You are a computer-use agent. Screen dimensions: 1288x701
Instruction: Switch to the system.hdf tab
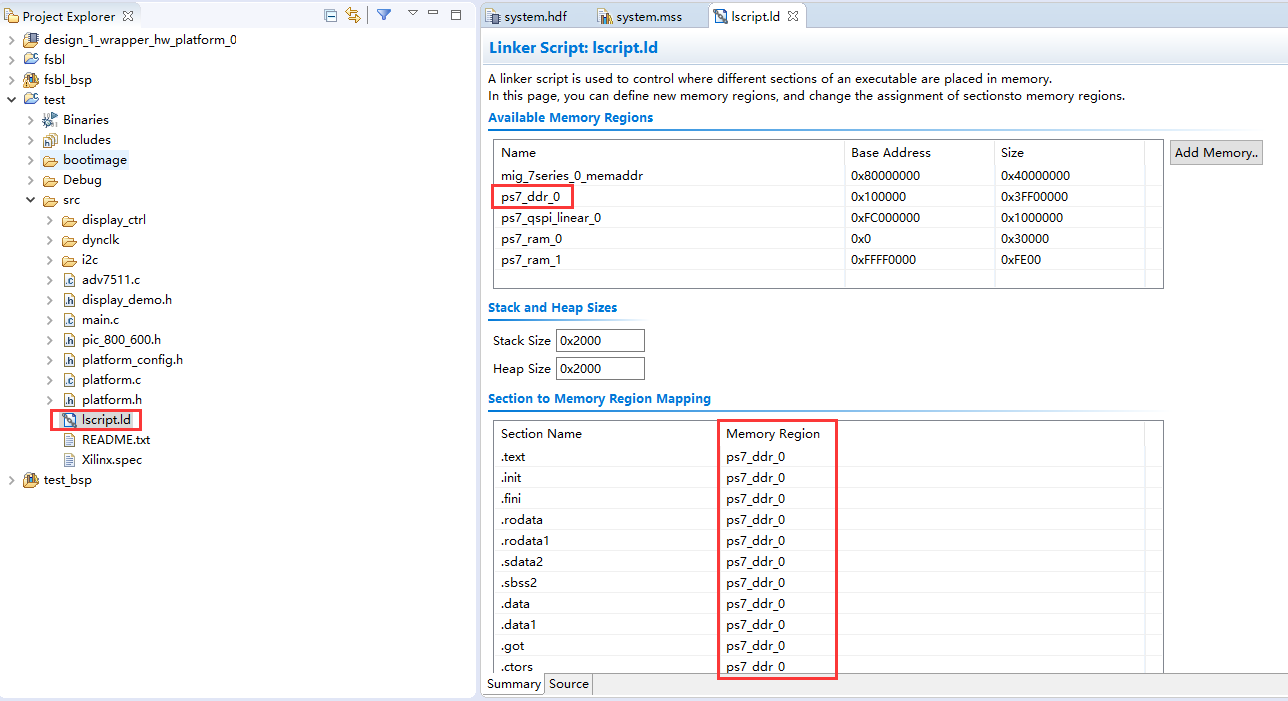(x=528, y=17)
